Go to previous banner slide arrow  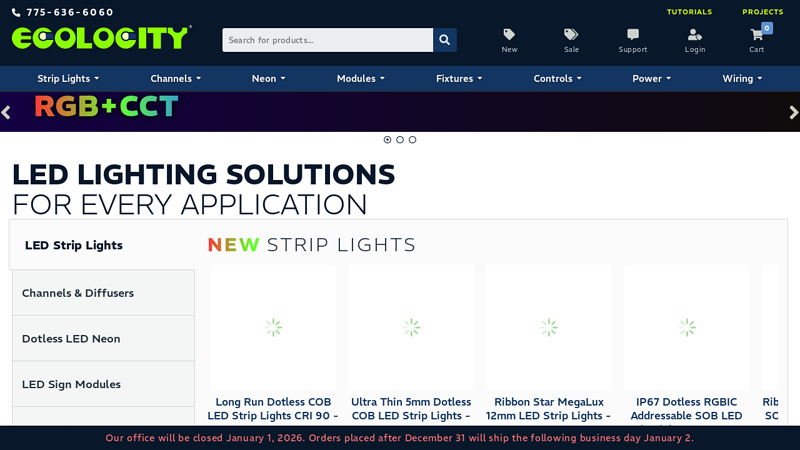[6, 112]
